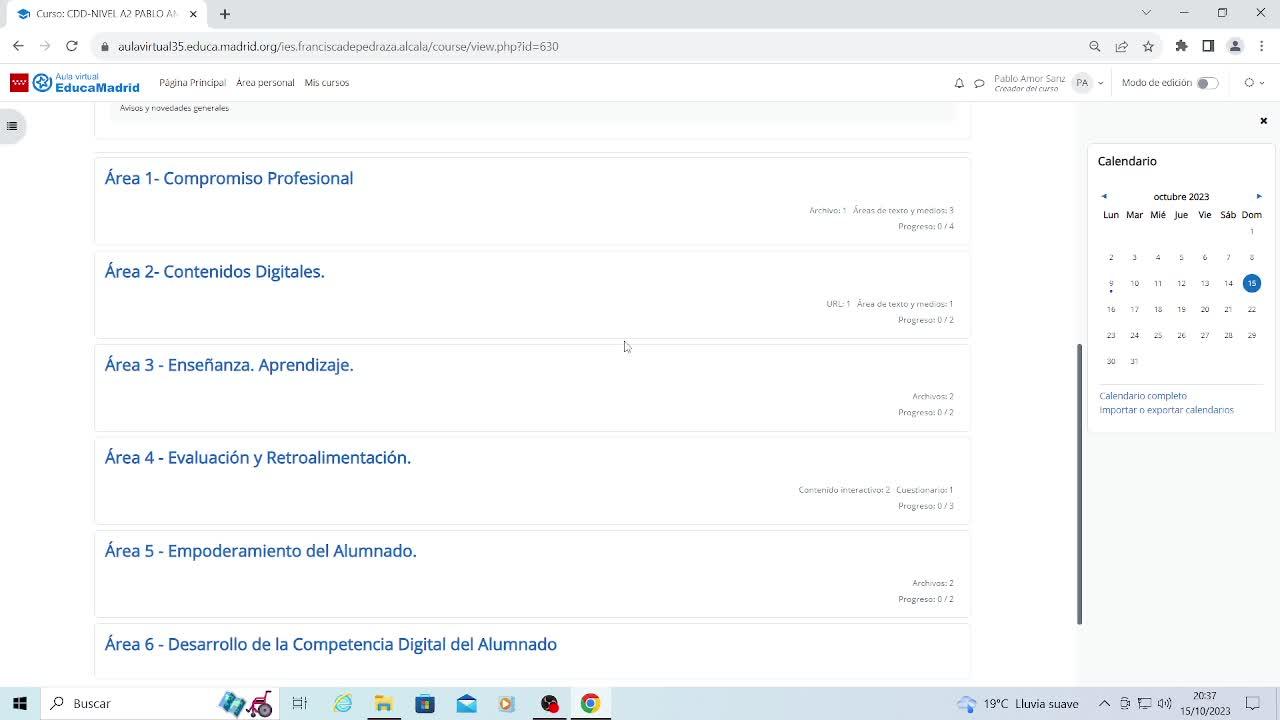Screen dimensions: 1280x720
Task: Bookmark this page with the star
Action: (x=1148, y=46)
